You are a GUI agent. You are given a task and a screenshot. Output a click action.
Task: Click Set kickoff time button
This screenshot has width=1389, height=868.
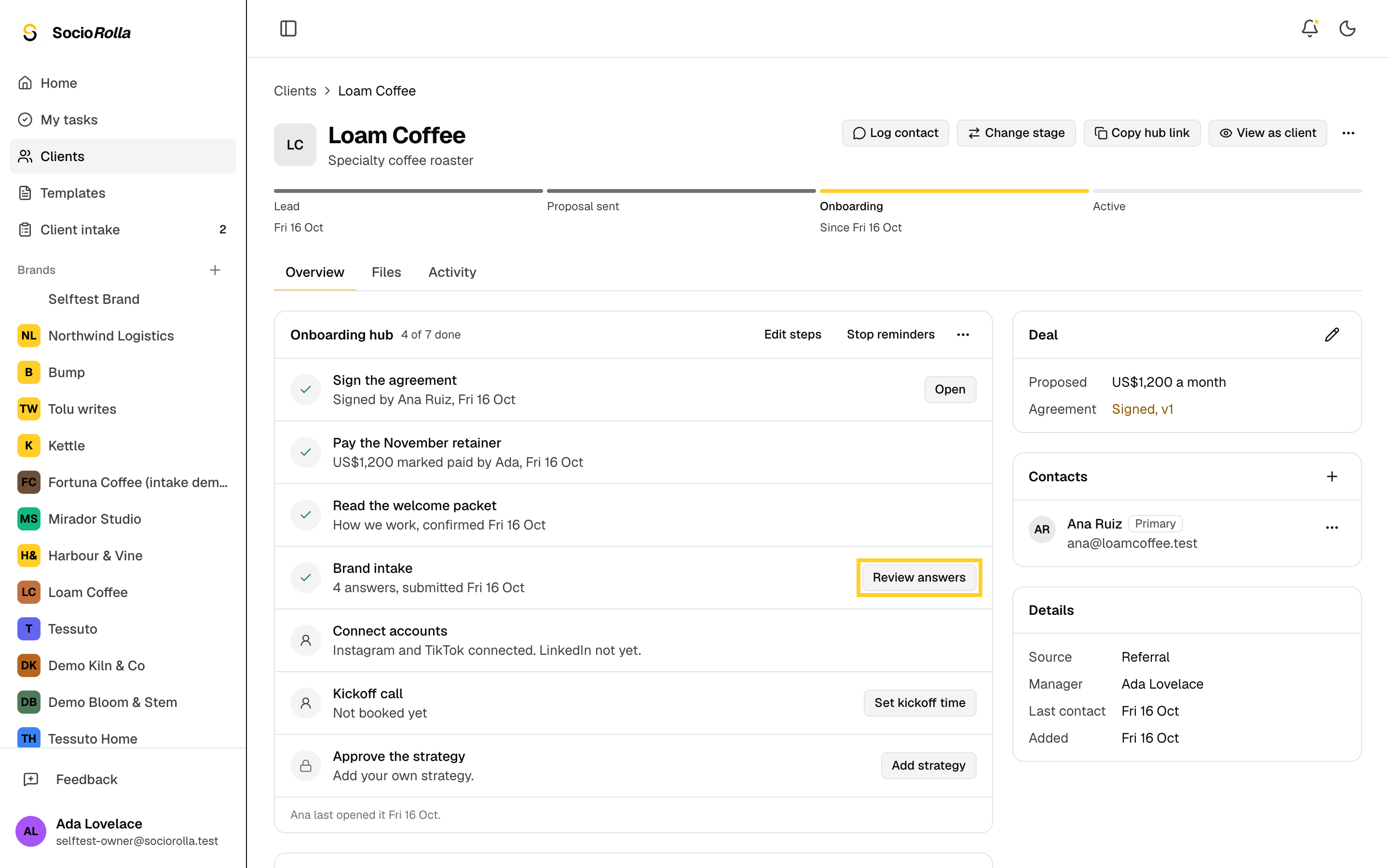(920, 703)
